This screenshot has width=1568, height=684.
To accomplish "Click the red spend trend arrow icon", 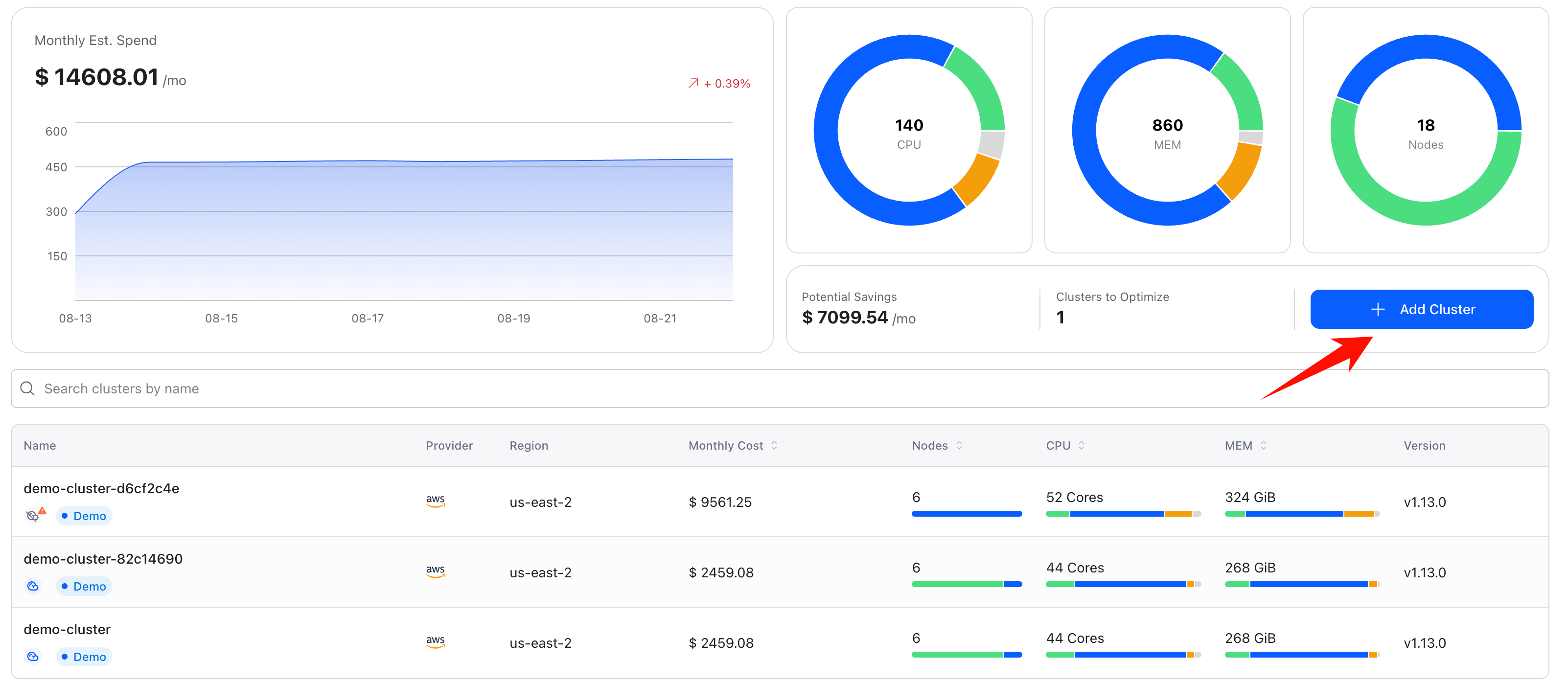I will point(693,83).
